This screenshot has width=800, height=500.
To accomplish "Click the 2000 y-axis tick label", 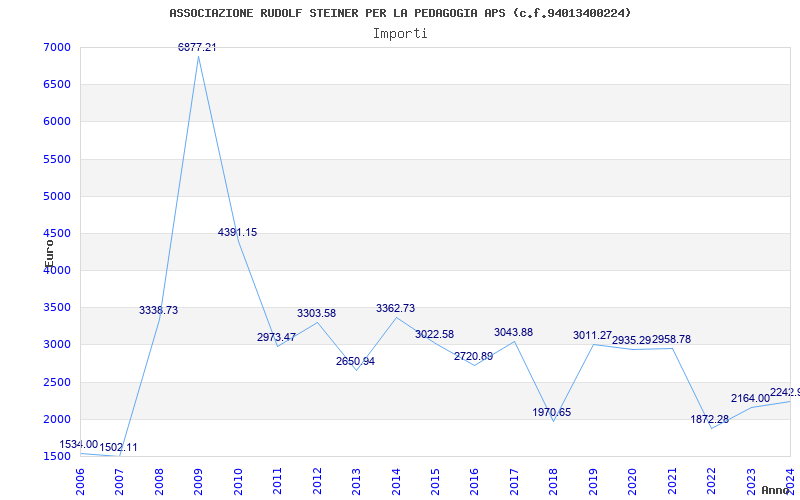I will (57, 420).
